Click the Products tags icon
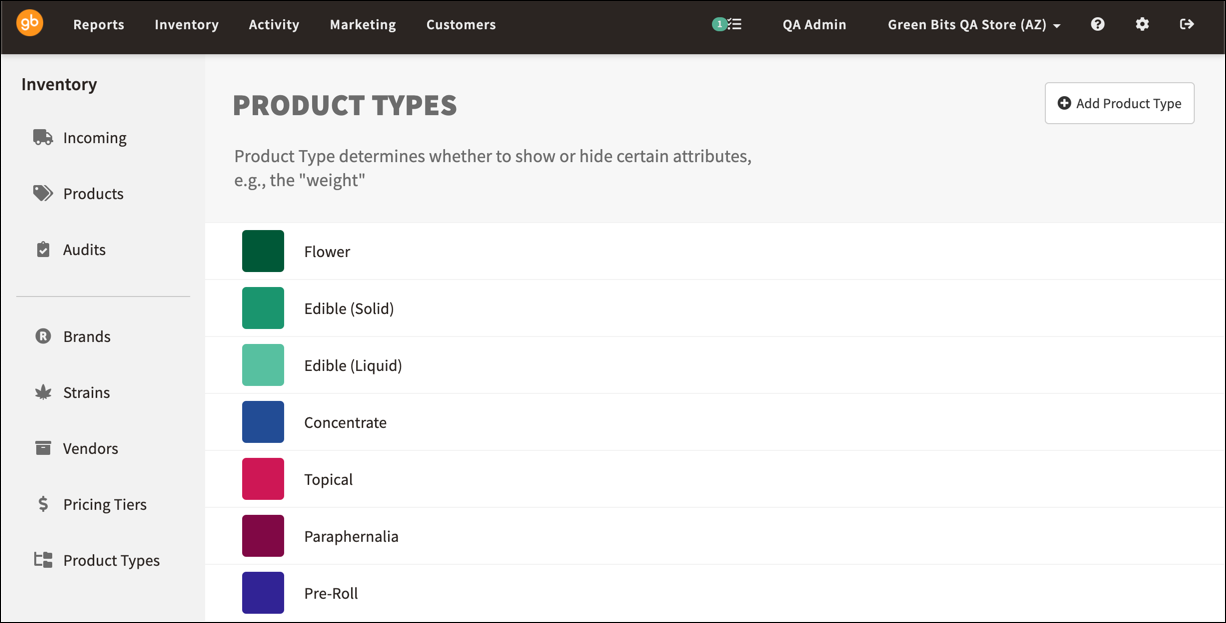This screenshot has height=623, width=1226. [43, 193]
